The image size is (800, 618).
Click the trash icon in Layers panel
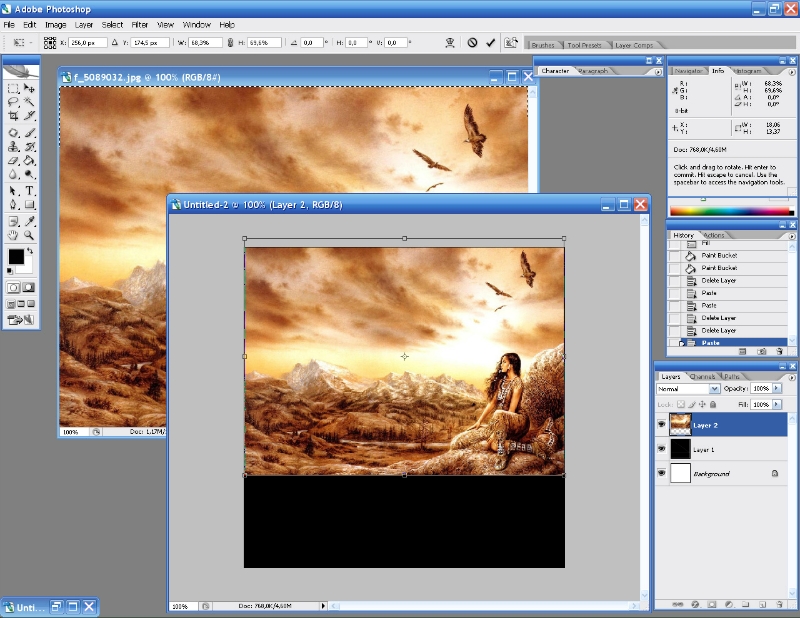pyautogui.click(x=778, y=604)
